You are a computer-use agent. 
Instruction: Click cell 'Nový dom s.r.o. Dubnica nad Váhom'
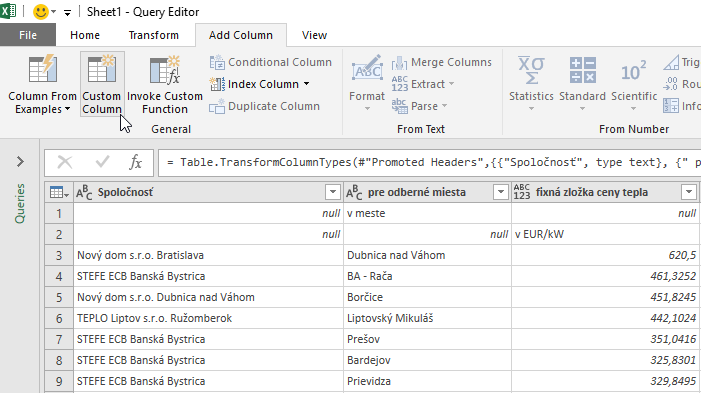click(208, 297)
